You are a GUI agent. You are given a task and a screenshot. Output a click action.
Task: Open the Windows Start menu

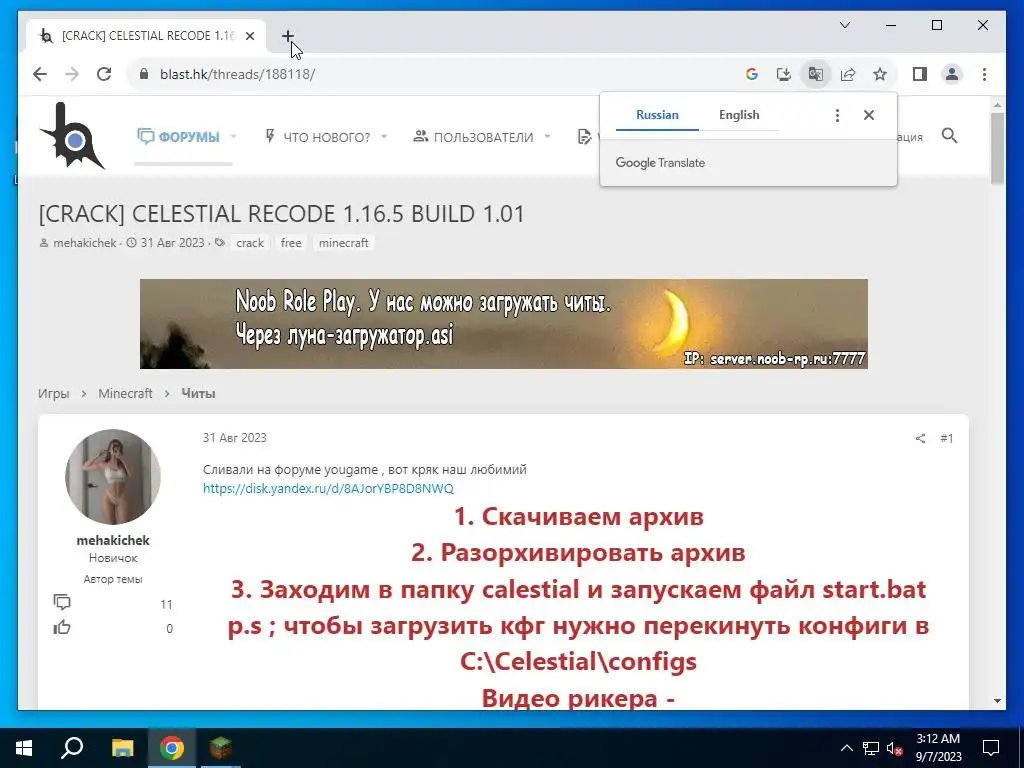tap(24, 748)
